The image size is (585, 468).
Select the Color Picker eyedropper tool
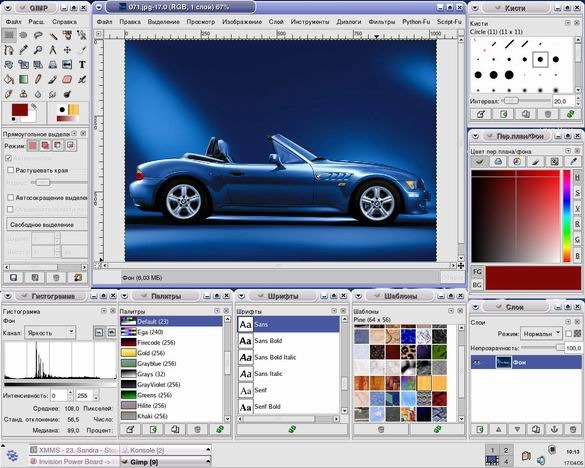click(24, 50)
